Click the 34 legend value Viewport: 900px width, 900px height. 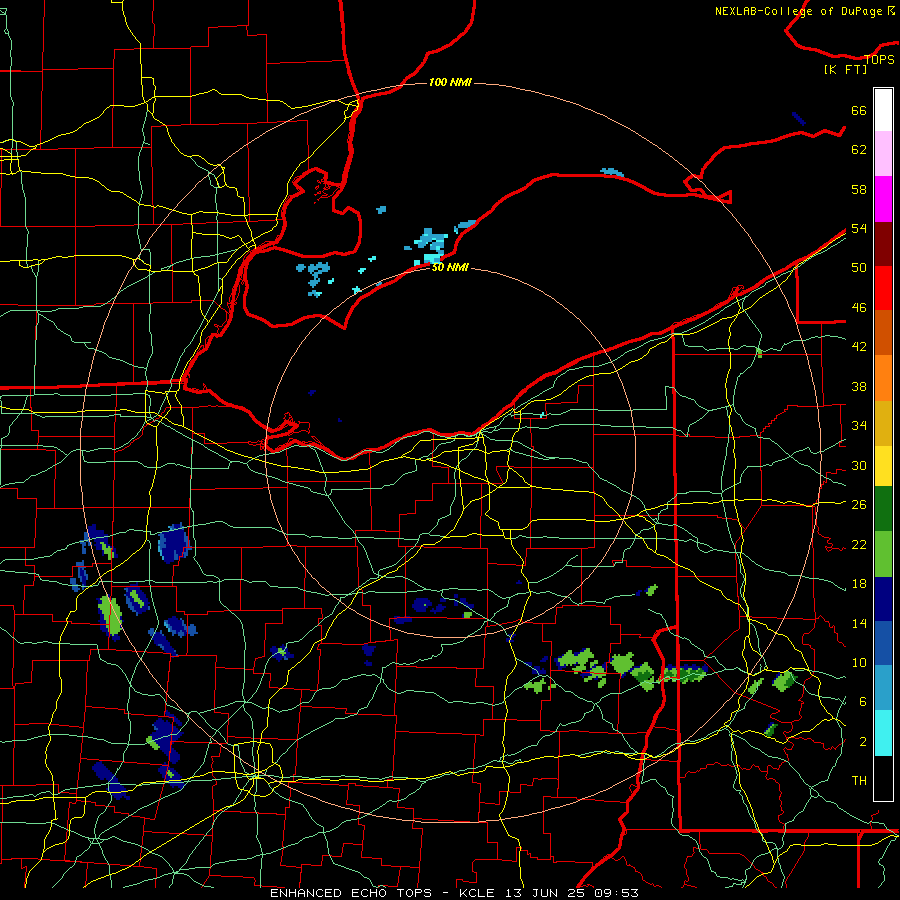click(859, 426)
